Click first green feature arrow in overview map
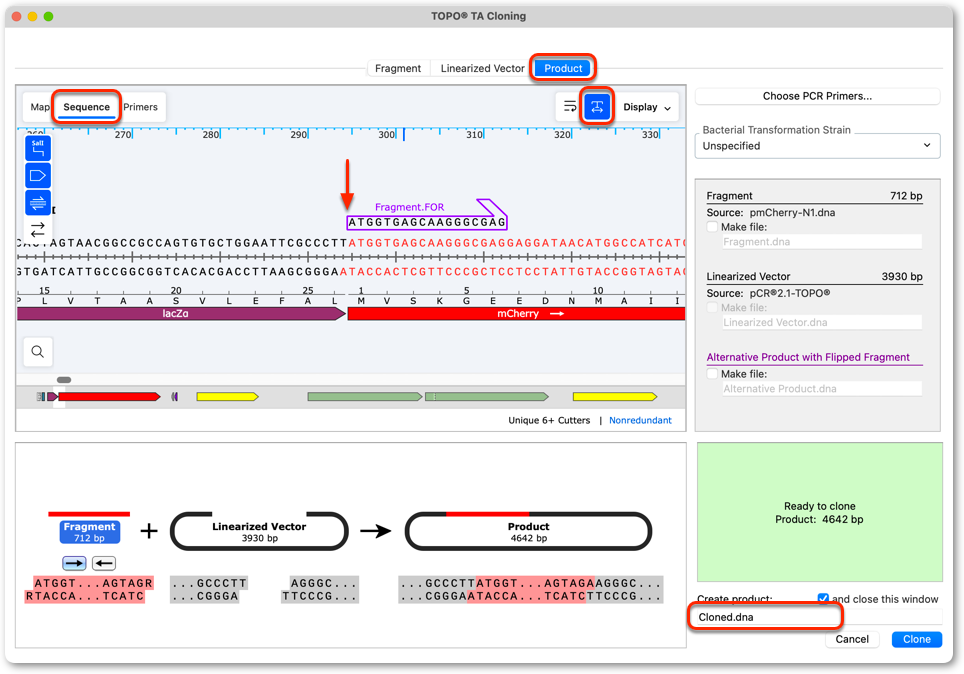Viewport: 964px width, 674px height. 365,397
